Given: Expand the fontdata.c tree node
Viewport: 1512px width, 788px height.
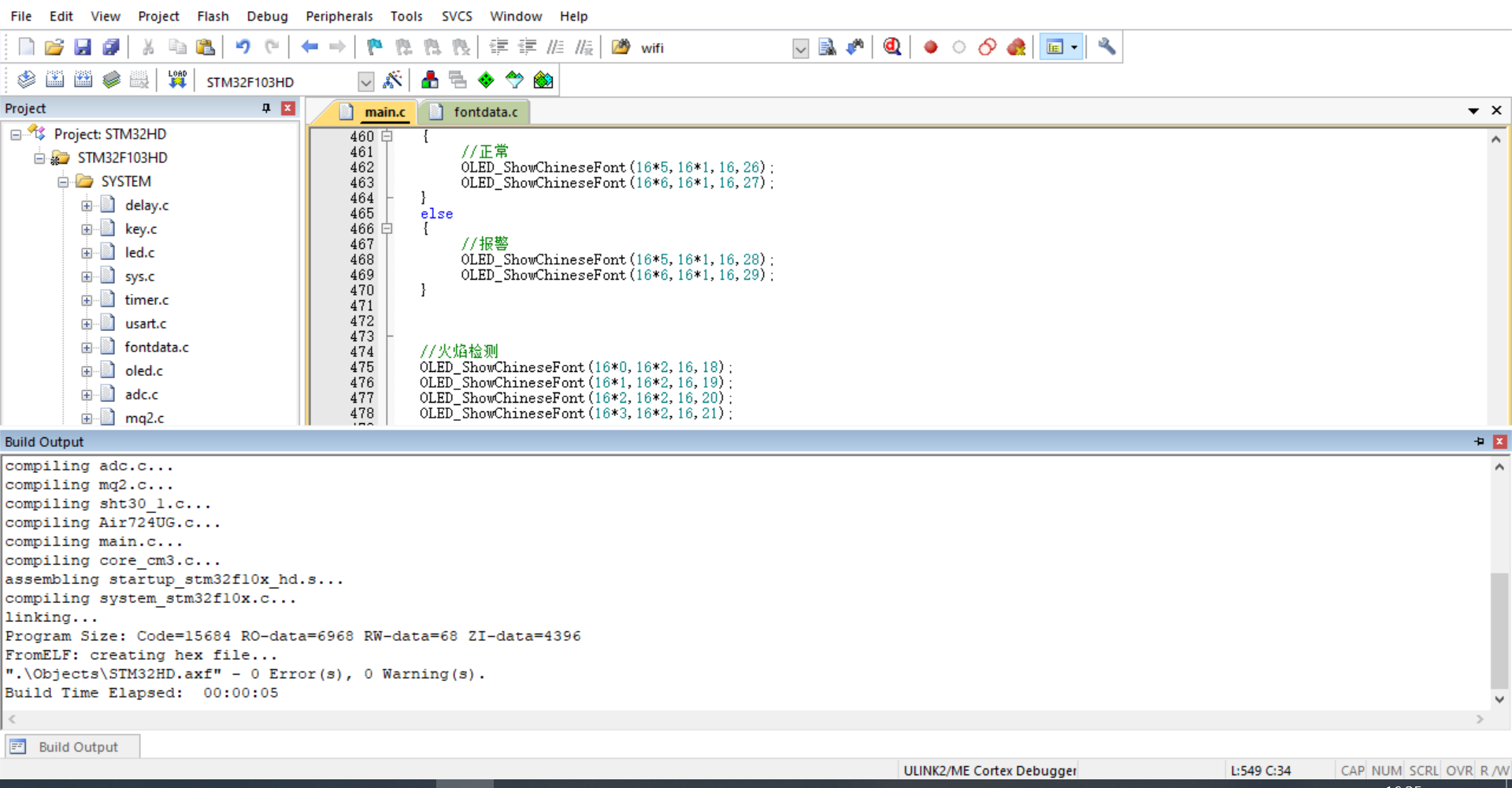Looking at the screenshot, I should (87, 348).
